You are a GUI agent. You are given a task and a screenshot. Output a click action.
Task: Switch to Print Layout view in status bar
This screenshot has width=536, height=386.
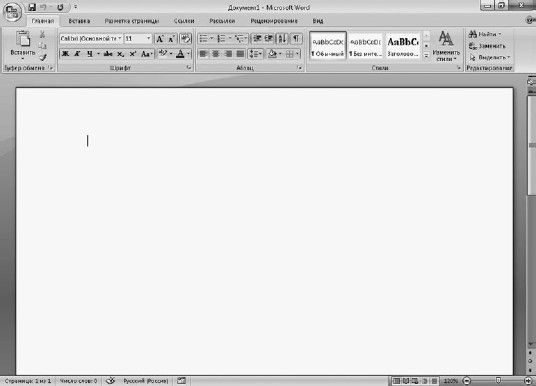pos(396,381)
